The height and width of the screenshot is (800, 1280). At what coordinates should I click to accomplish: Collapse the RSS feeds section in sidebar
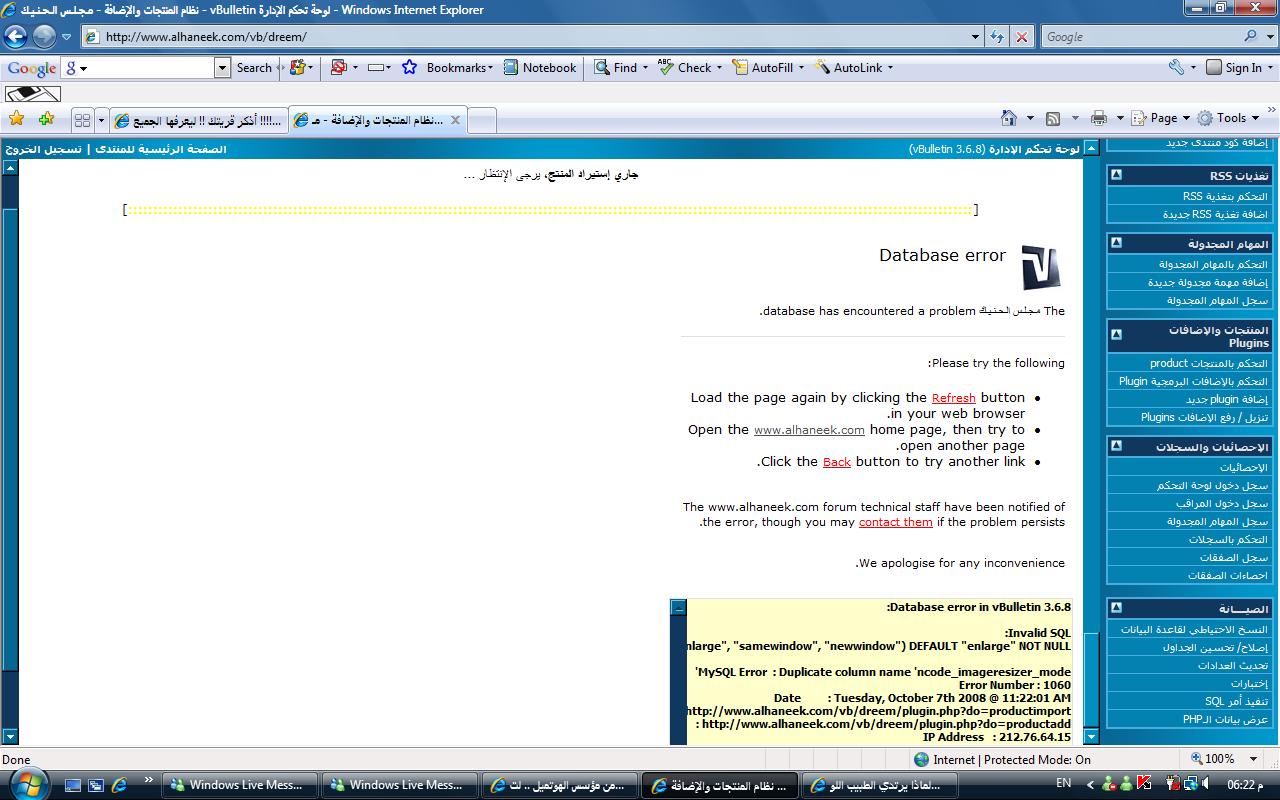(x=1116, y=175)
